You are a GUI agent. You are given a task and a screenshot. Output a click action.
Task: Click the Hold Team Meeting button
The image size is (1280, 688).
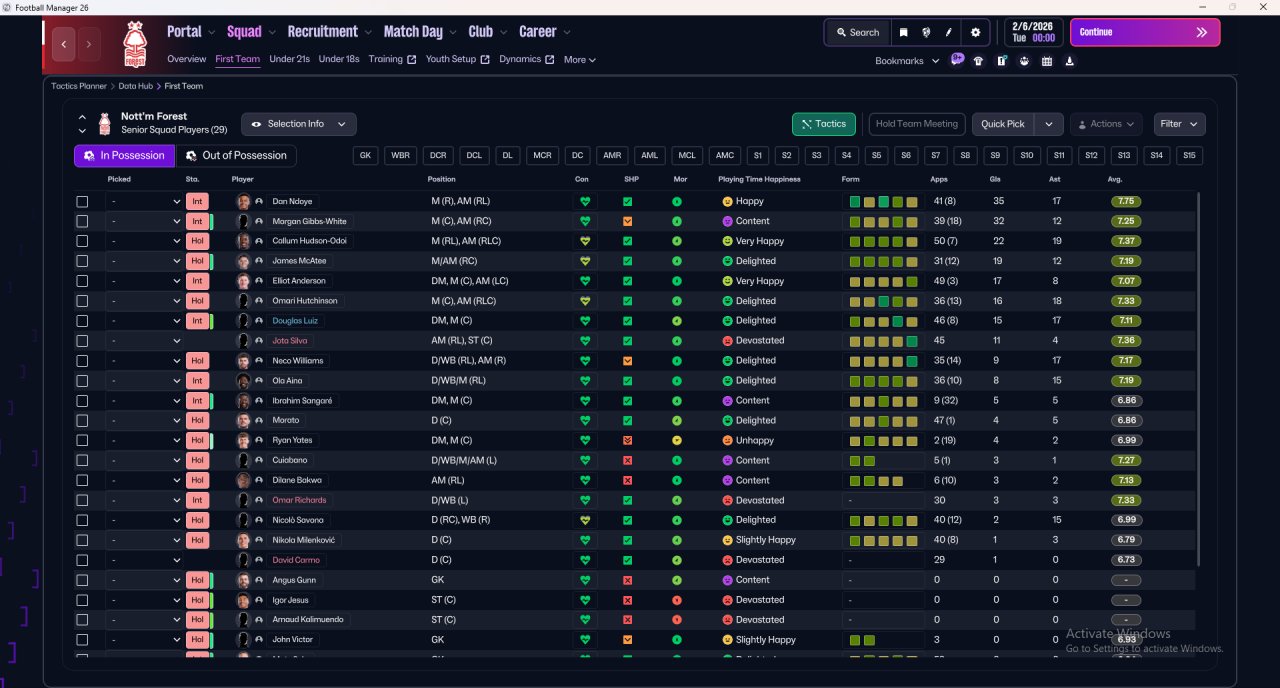pyautogui.click(x=916, y=124)
